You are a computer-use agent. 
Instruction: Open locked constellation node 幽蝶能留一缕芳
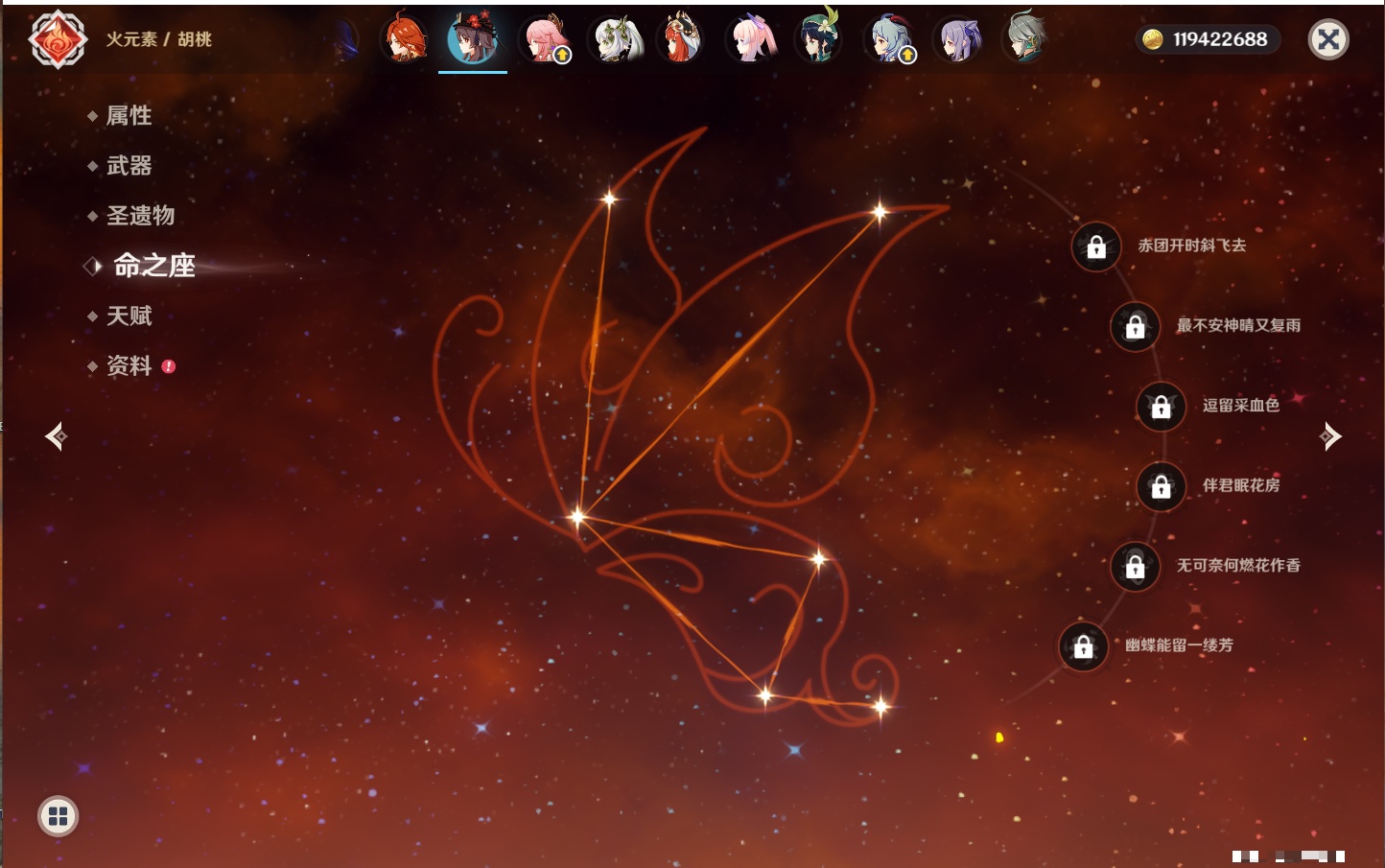[x=1084, y=646]
